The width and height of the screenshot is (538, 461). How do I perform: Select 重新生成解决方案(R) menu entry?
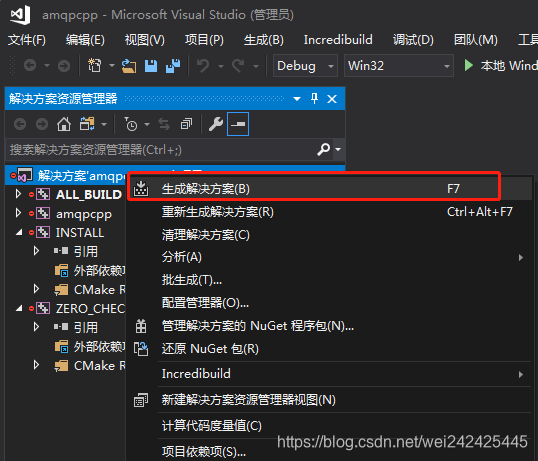[x=329, y=212]
